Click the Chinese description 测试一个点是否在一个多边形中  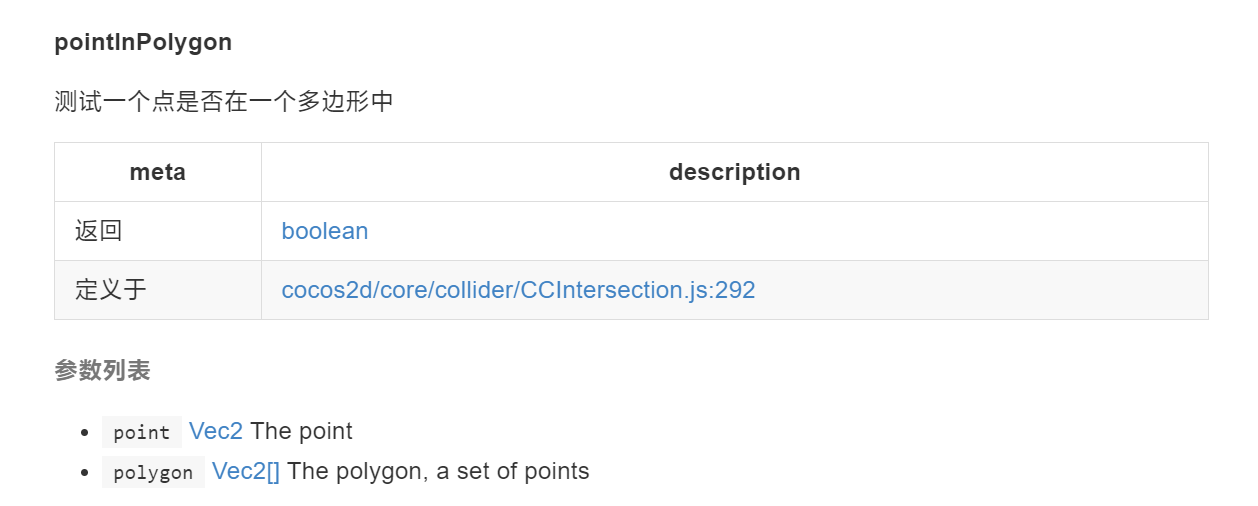[x=224, y=101]
